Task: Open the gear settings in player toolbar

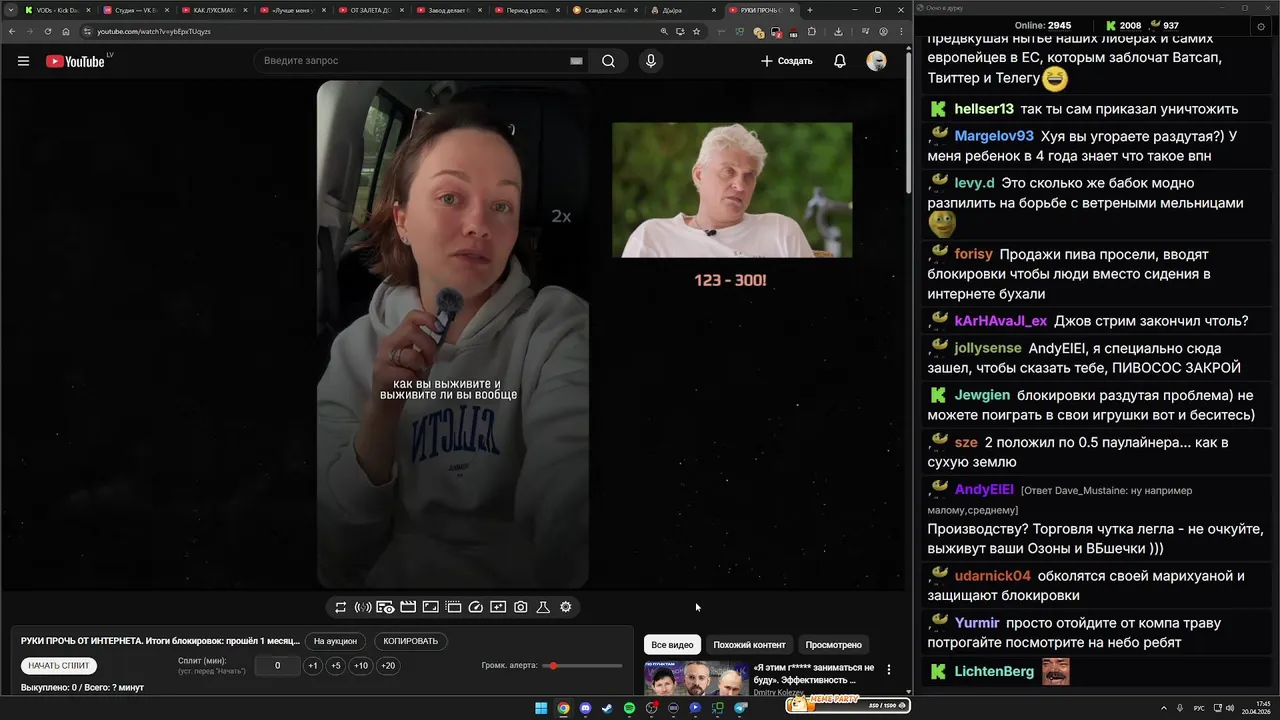Action: 566,607
